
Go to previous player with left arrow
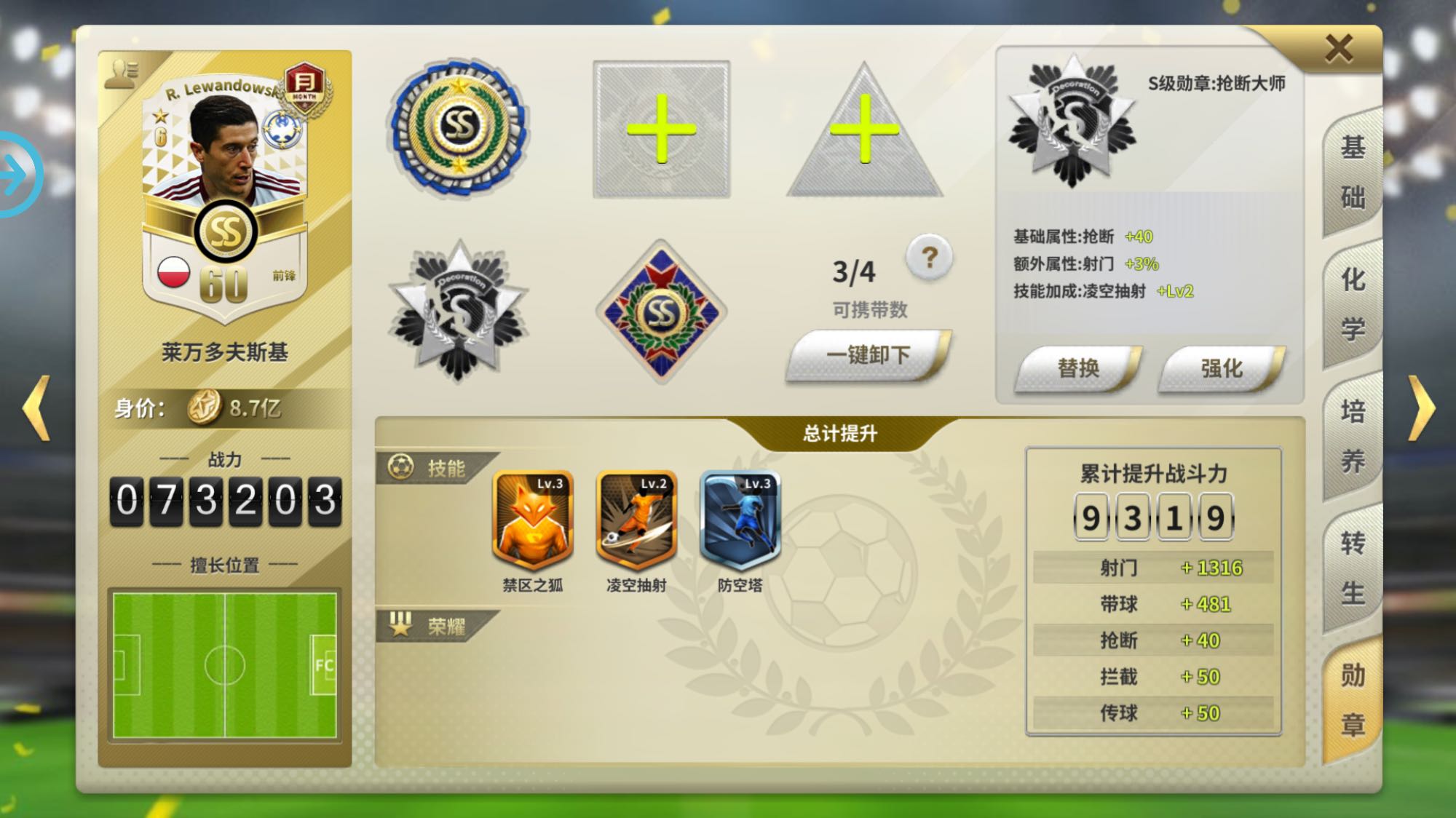point(36,408)
